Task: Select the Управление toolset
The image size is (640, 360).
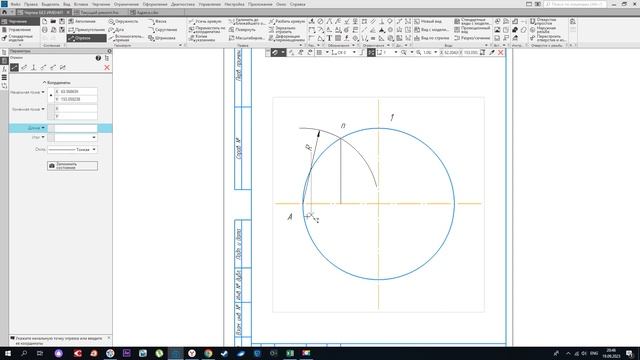Action: tap(20, 30)
